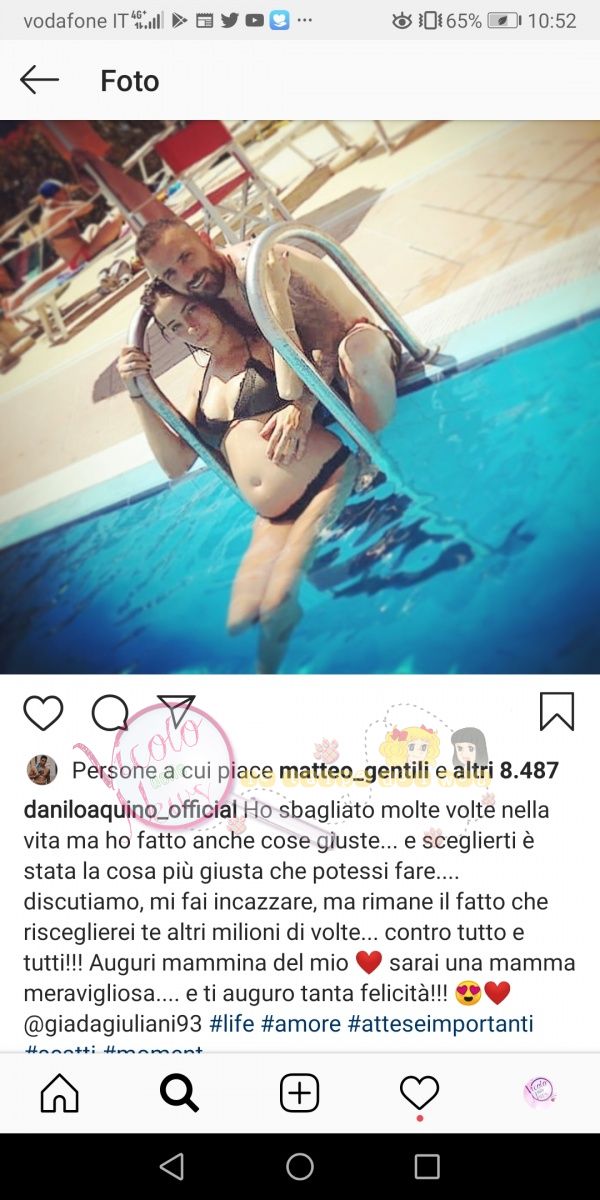Save the post with the bookmark icon

coord(557,712)
